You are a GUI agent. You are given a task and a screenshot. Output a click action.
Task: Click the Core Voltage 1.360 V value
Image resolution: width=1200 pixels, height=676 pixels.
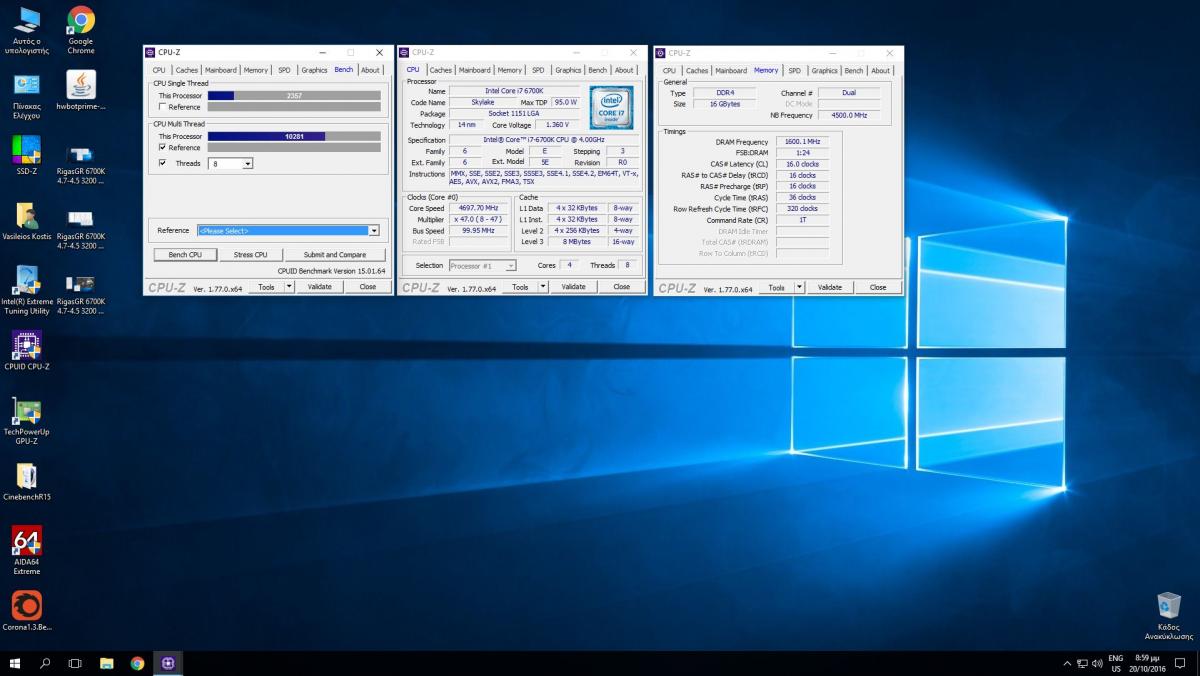(x=557, y=125)
